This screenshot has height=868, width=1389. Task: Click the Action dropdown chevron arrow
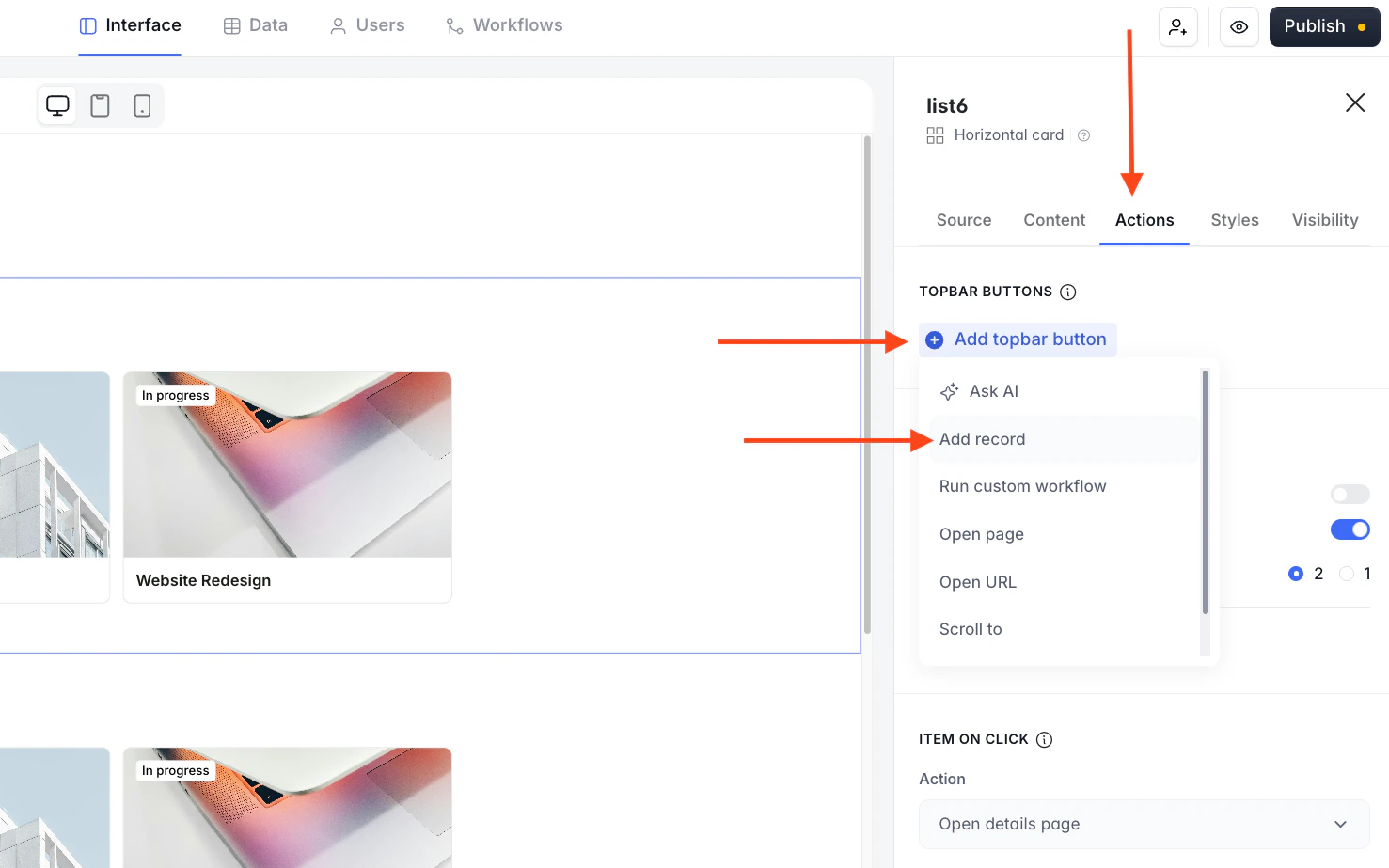pos(1340,825)
